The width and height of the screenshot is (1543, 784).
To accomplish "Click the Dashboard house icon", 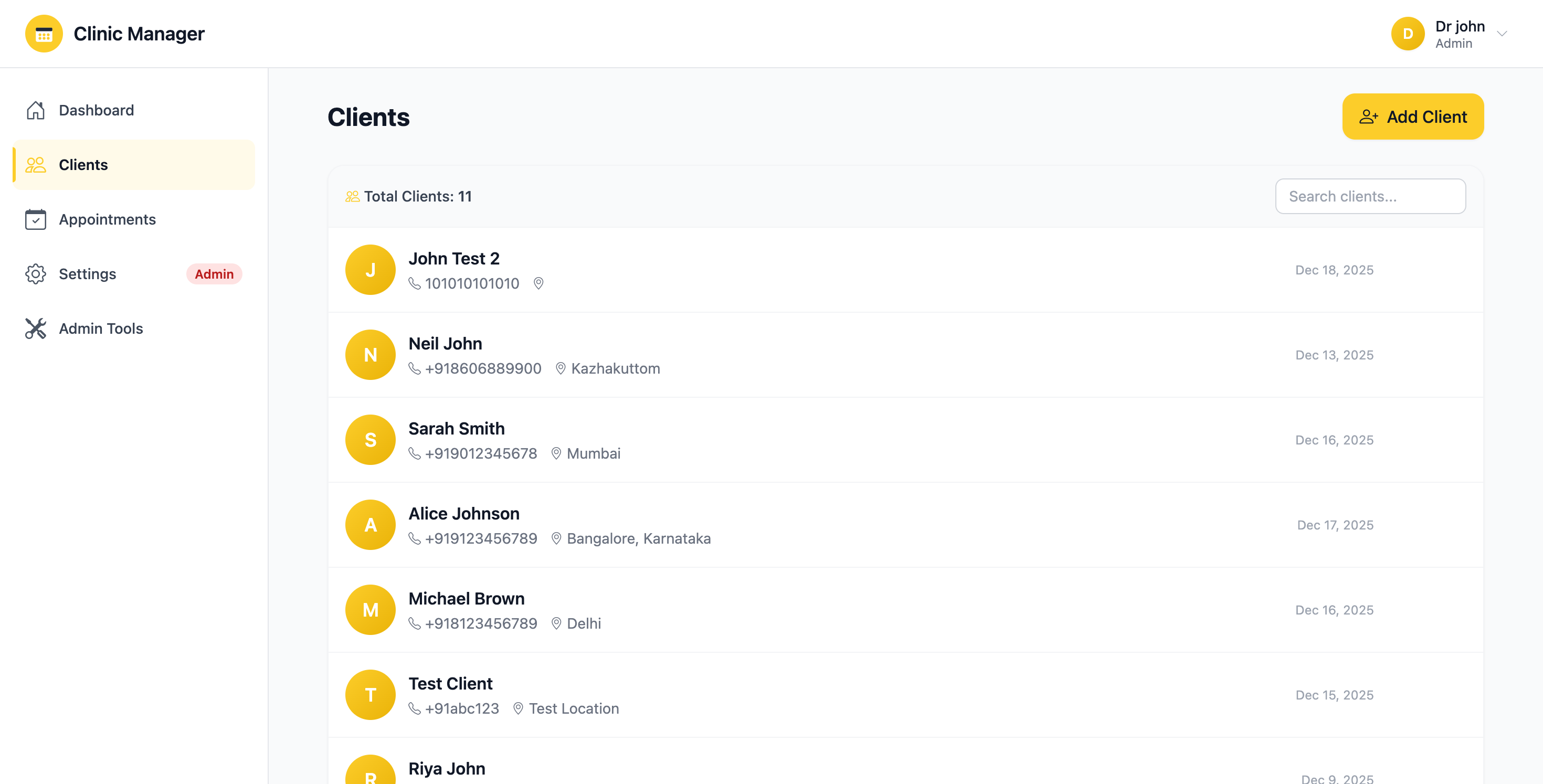I will point(35,110).
